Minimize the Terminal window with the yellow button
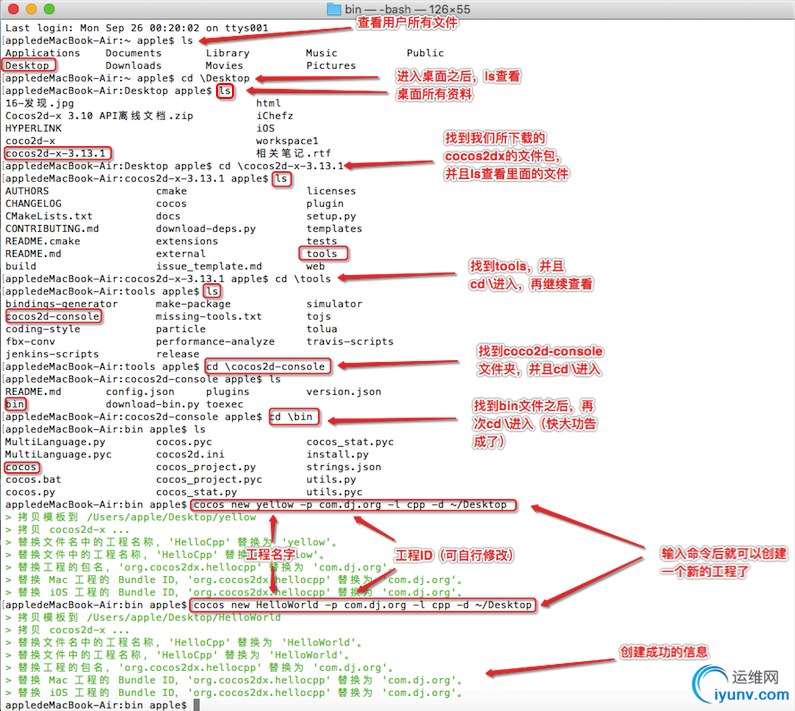 31,9
